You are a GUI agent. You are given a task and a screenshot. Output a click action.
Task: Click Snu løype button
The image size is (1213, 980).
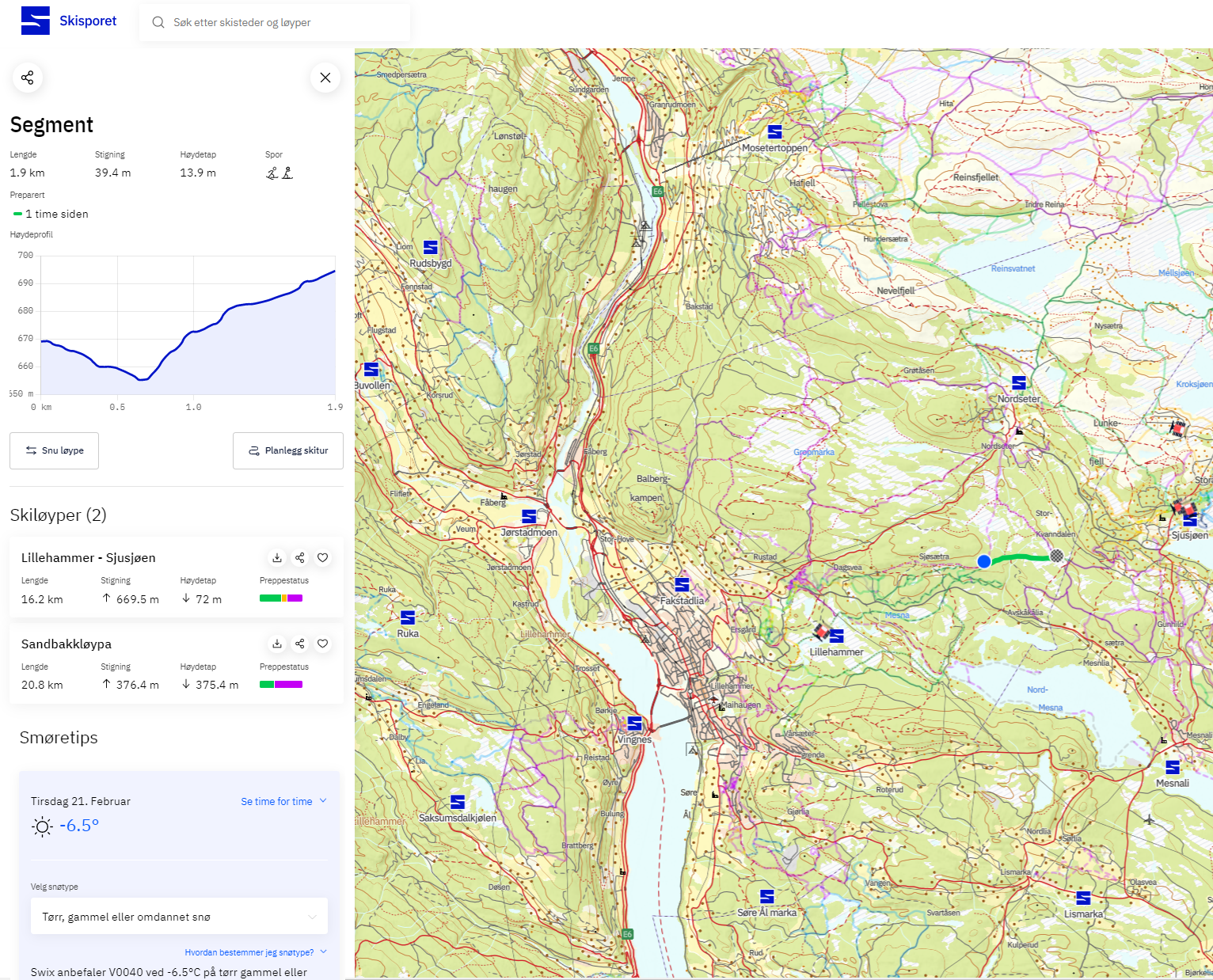coord(54,450)
